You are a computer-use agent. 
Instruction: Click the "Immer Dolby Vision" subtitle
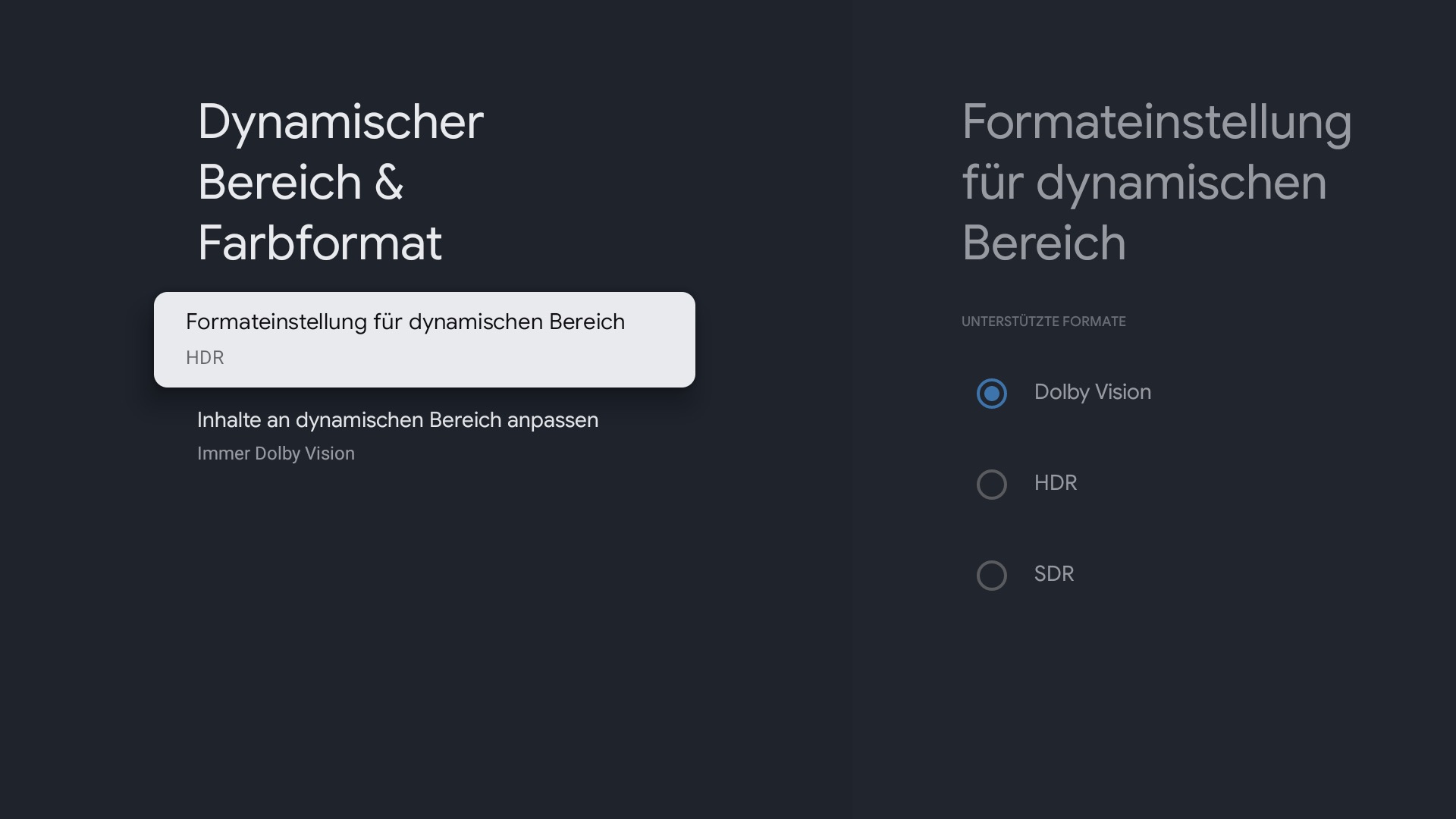[x=276, y=453]
